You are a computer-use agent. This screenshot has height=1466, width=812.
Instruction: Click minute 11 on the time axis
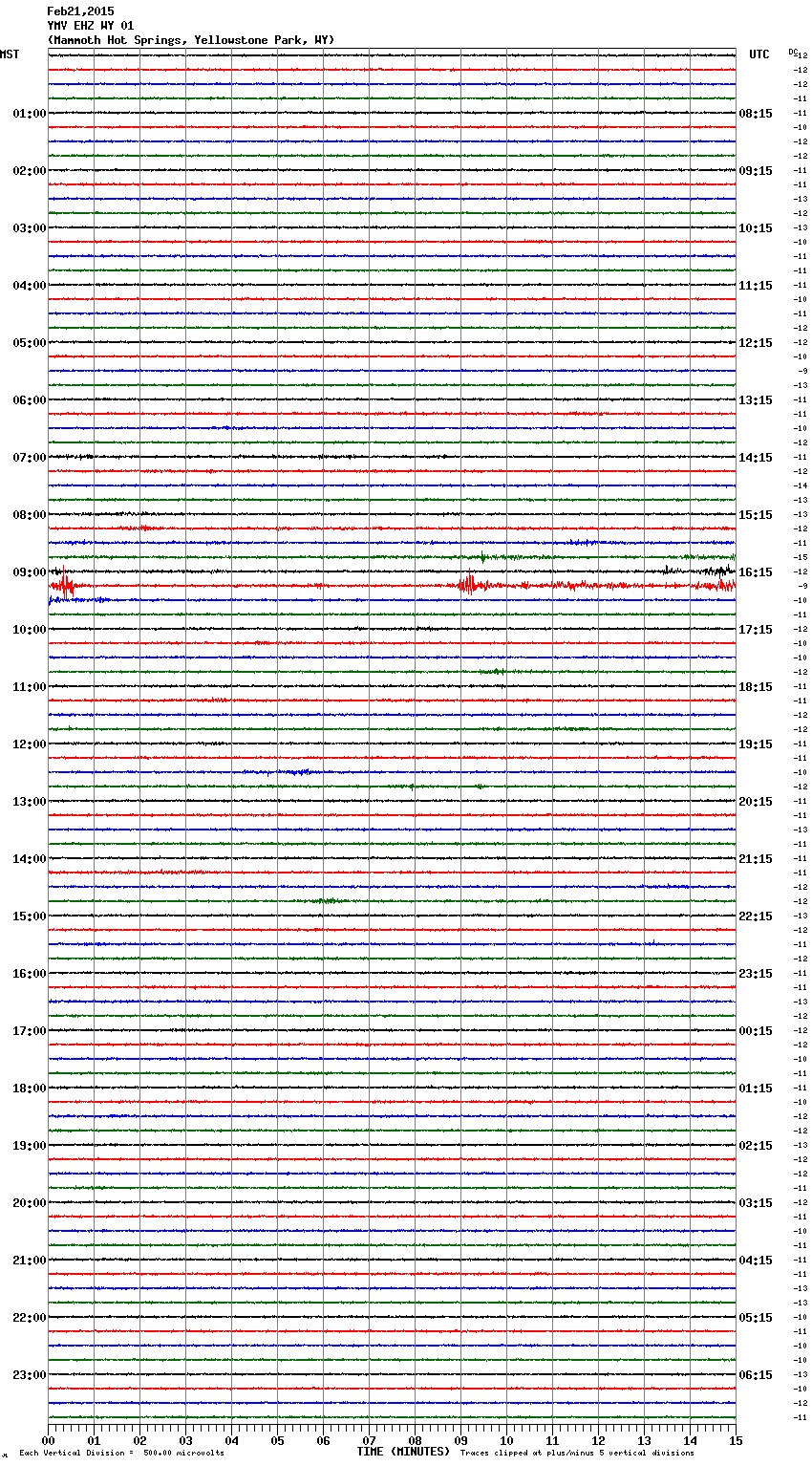point(552,1440)
